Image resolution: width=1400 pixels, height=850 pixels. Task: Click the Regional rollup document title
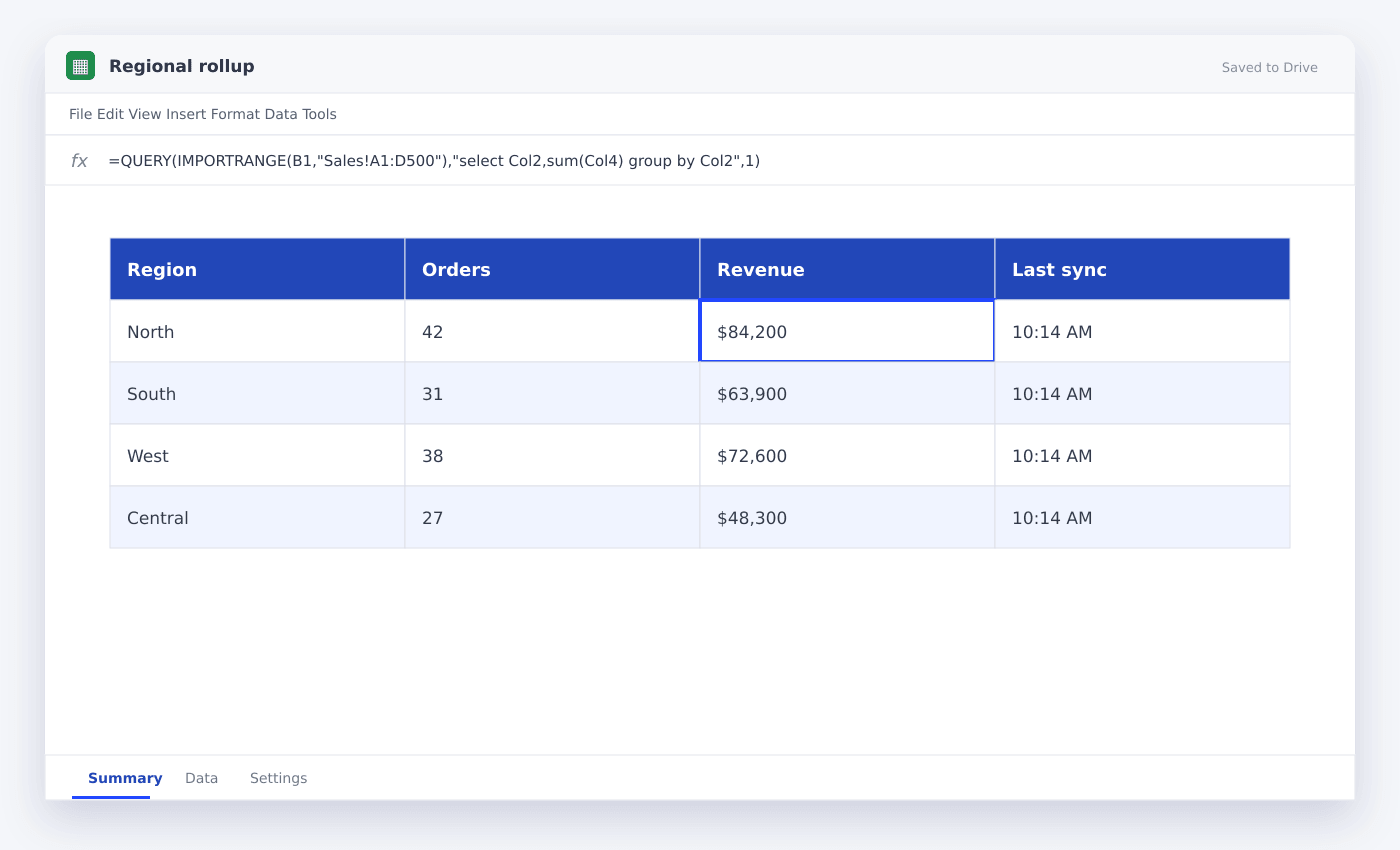(182, 66)
